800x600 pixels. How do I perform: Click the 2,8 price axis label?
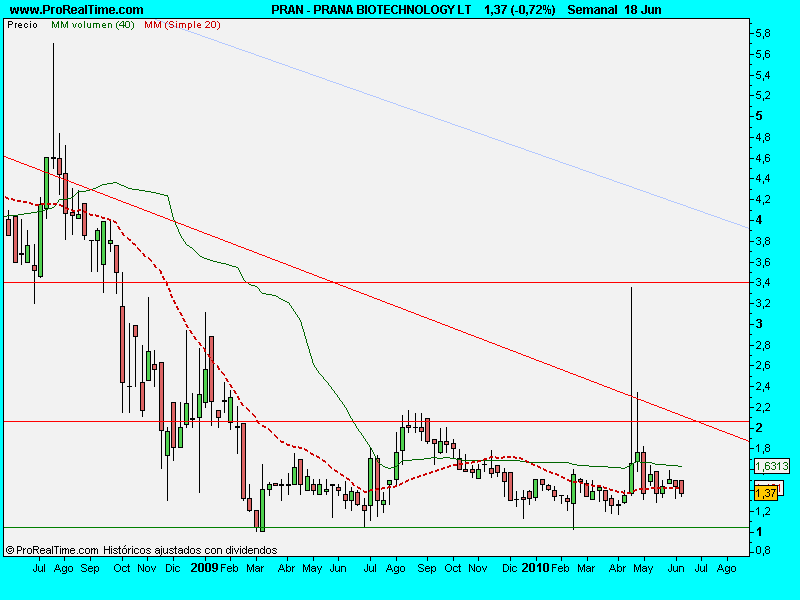(x=763, y=345)
